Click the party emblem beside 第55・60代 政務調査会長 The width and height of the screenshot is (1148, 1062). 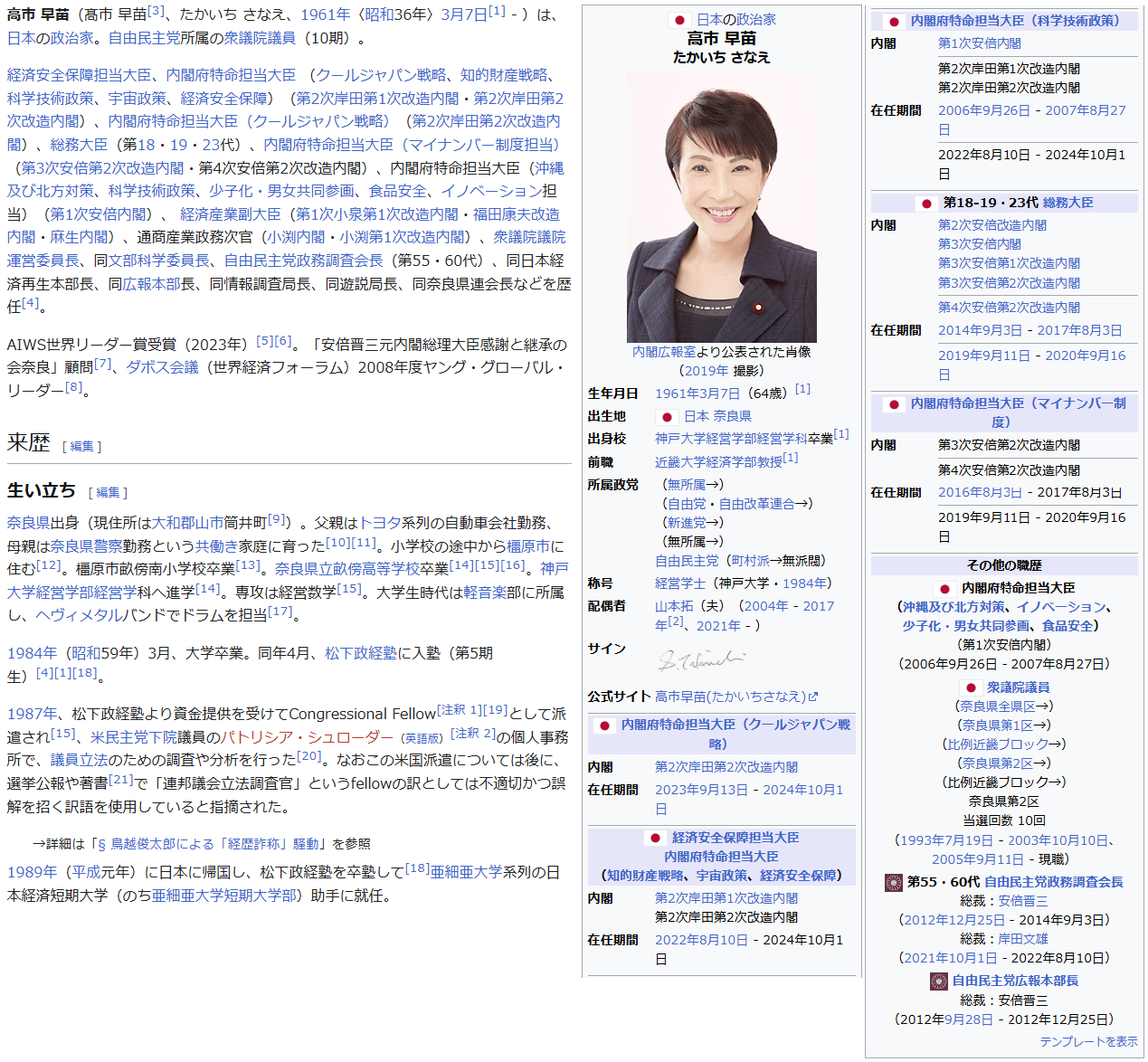pos(893,882)
